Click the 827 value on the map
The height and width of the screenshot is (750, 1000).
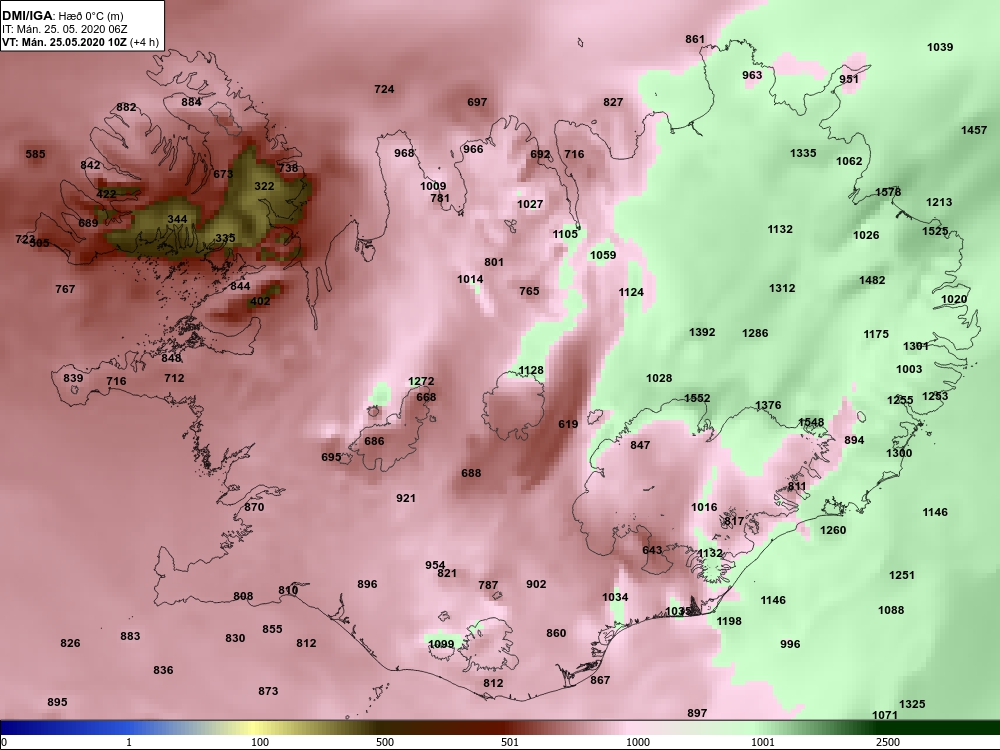[613, 102]
